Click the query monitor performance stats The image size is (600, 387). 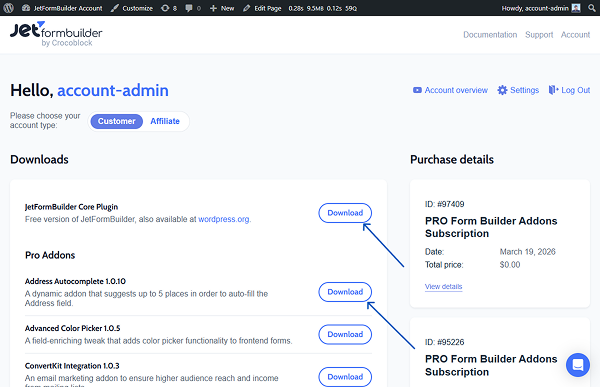(323, 8)
